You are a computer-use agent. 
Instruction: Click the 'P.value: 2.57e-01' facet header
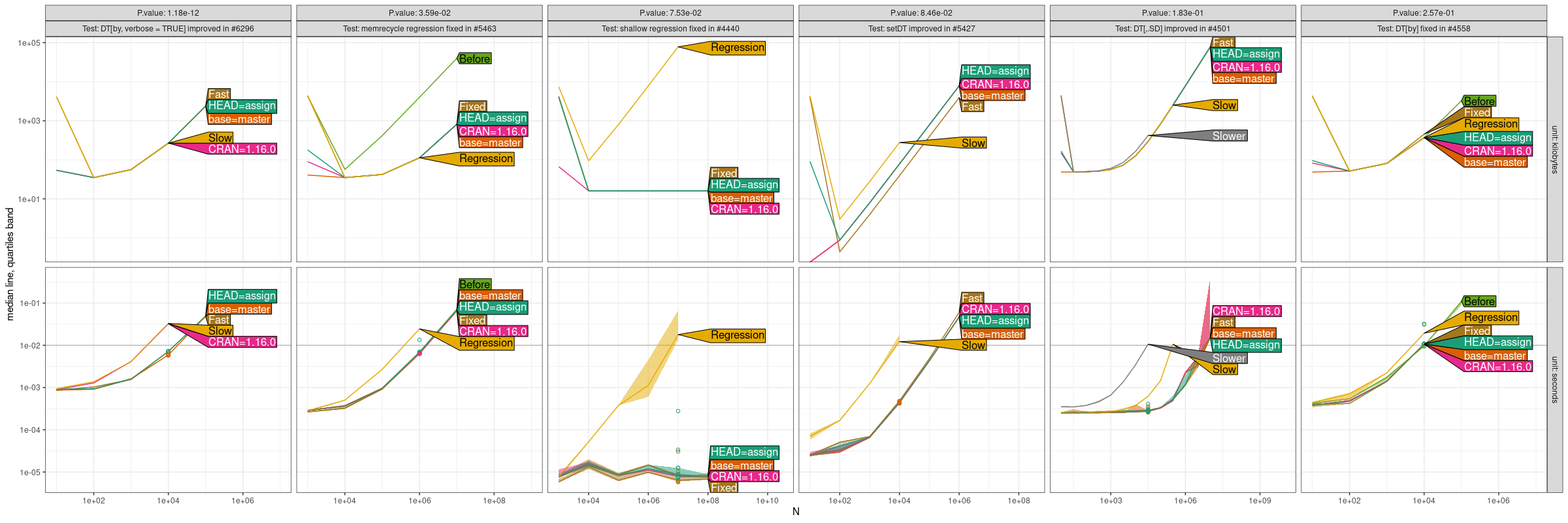pyautogui.click(x=1424, y=13)
